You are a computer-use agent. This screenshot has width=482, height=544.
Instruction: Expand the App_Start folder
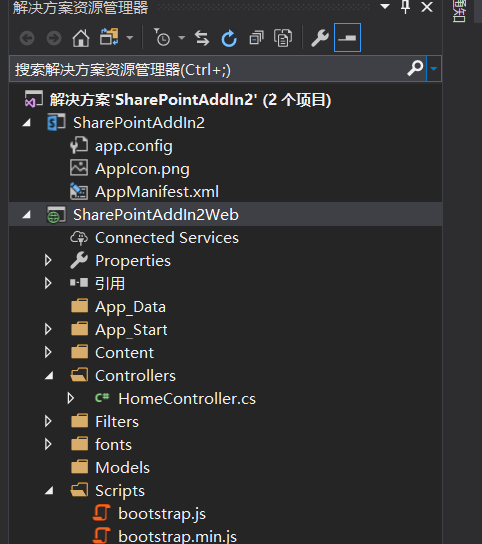48,329
